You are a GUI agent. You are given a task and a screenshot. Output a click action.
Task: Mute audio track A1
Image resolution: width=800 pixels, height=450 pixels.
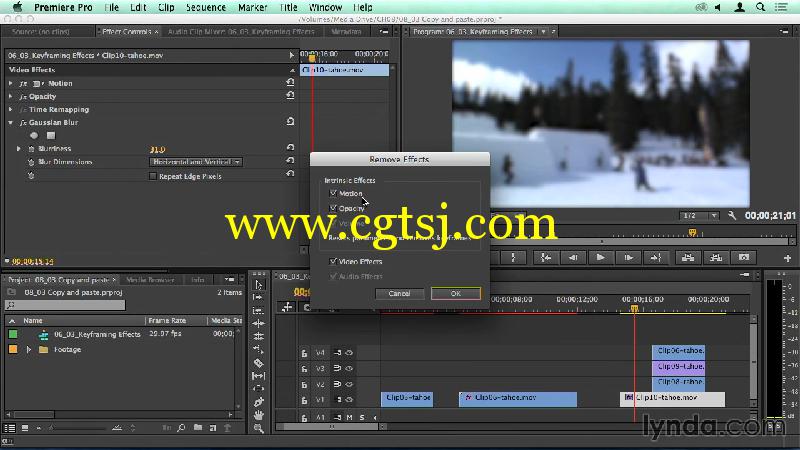click(x=349, y=417)
